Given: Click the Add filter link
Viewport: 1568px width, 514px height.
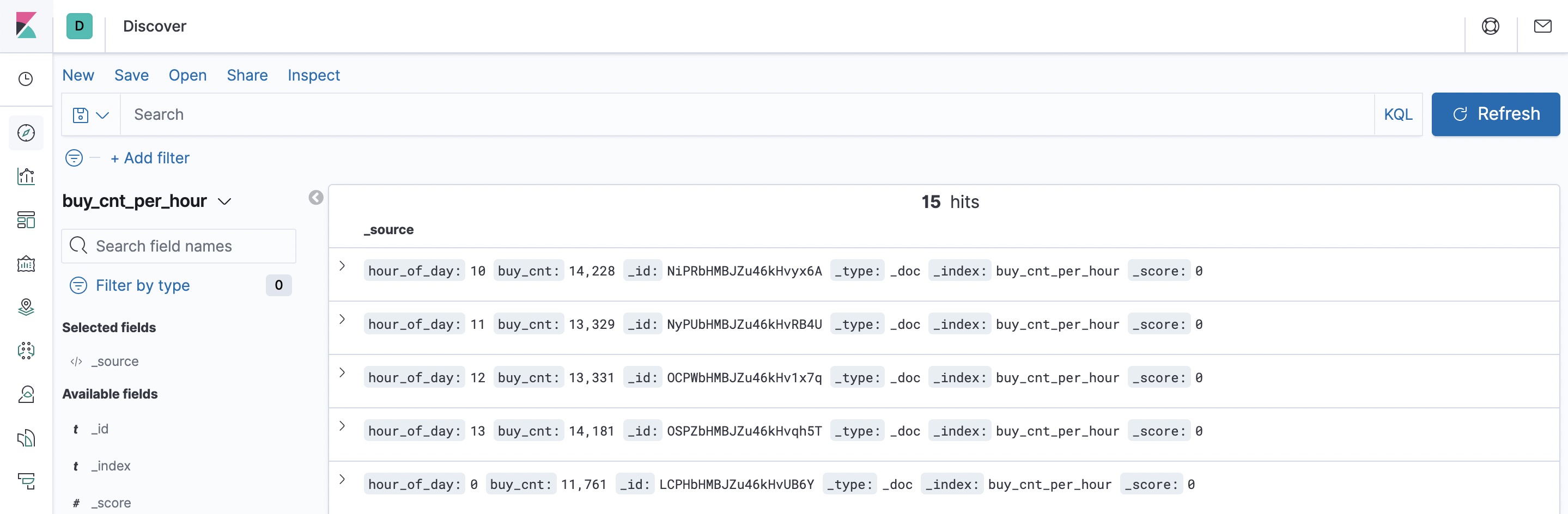Looking at the screenshot, I should click(x=150, y=158).
